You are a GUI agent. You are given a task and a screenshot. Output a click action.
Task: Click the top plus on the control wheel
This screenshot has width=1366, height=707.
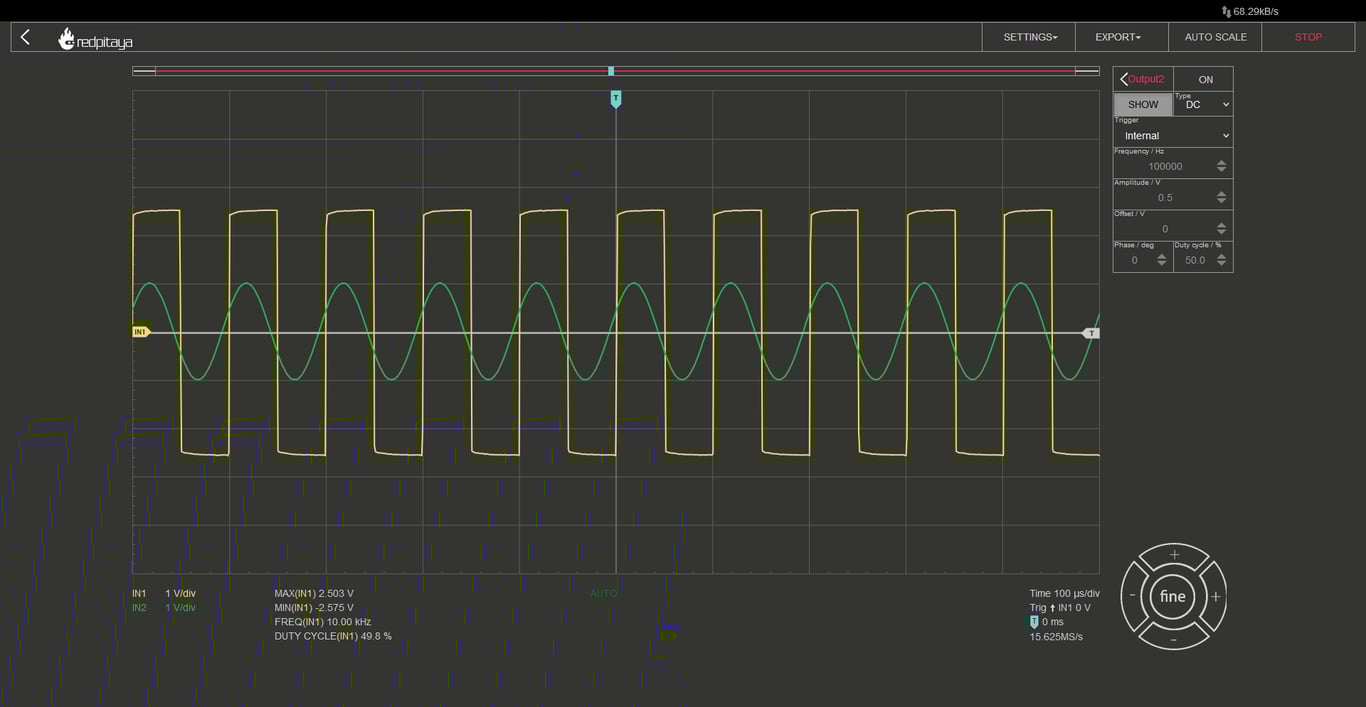point(1174,554)
